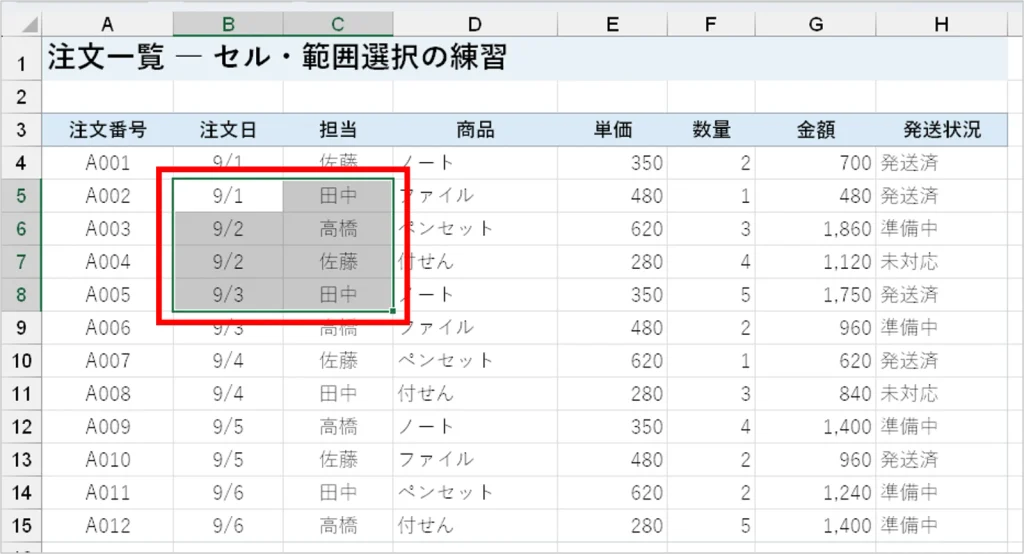Click the 9/3 date in row 8
The width and height of the screenshot is (1024, 554).
tap(228, 295)
